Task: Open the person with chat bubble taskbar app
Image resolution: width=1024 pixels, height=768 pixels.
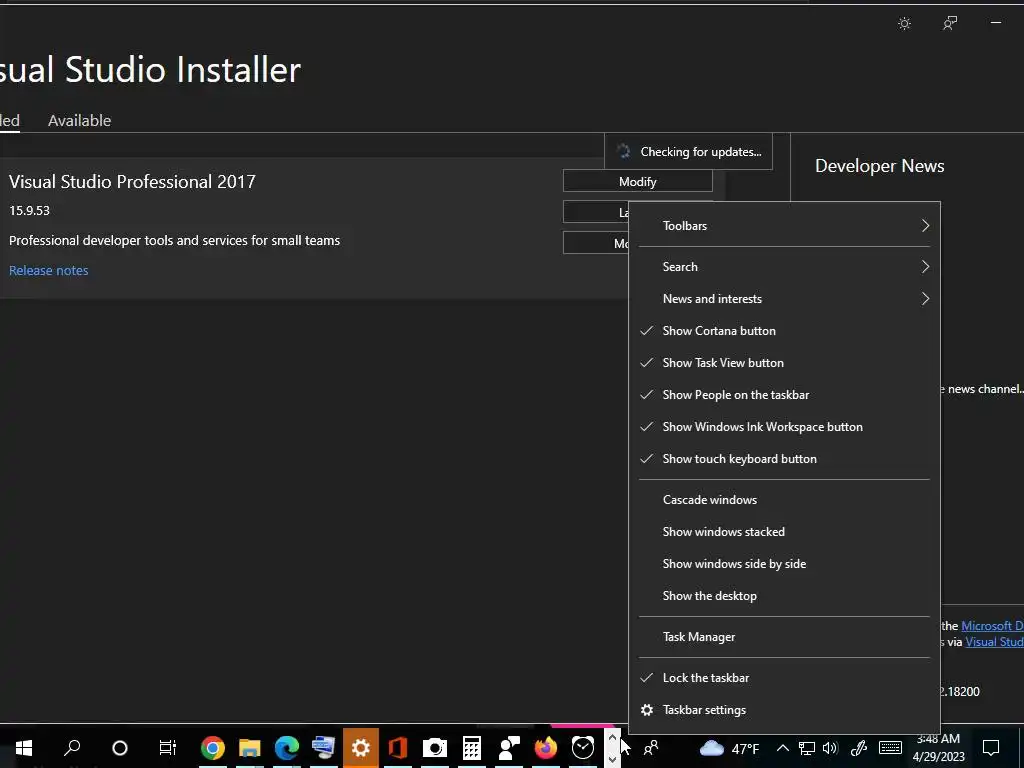Action: (x=509, y=747)
